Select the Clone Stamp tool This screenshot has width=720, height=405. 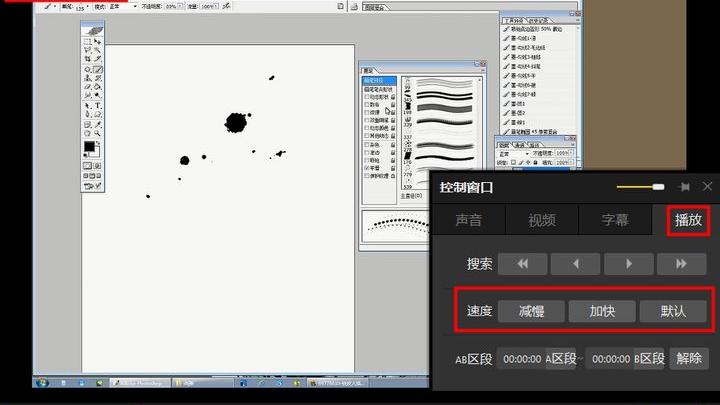(87, 78)
